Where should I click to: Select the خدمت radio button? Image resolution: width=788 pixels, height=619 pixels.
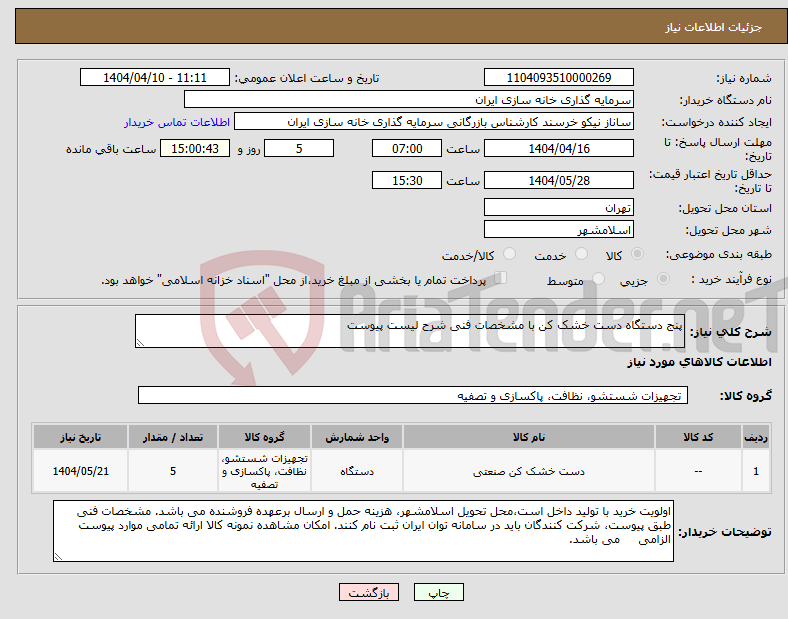pyautogui.click(x=581, y=254)
